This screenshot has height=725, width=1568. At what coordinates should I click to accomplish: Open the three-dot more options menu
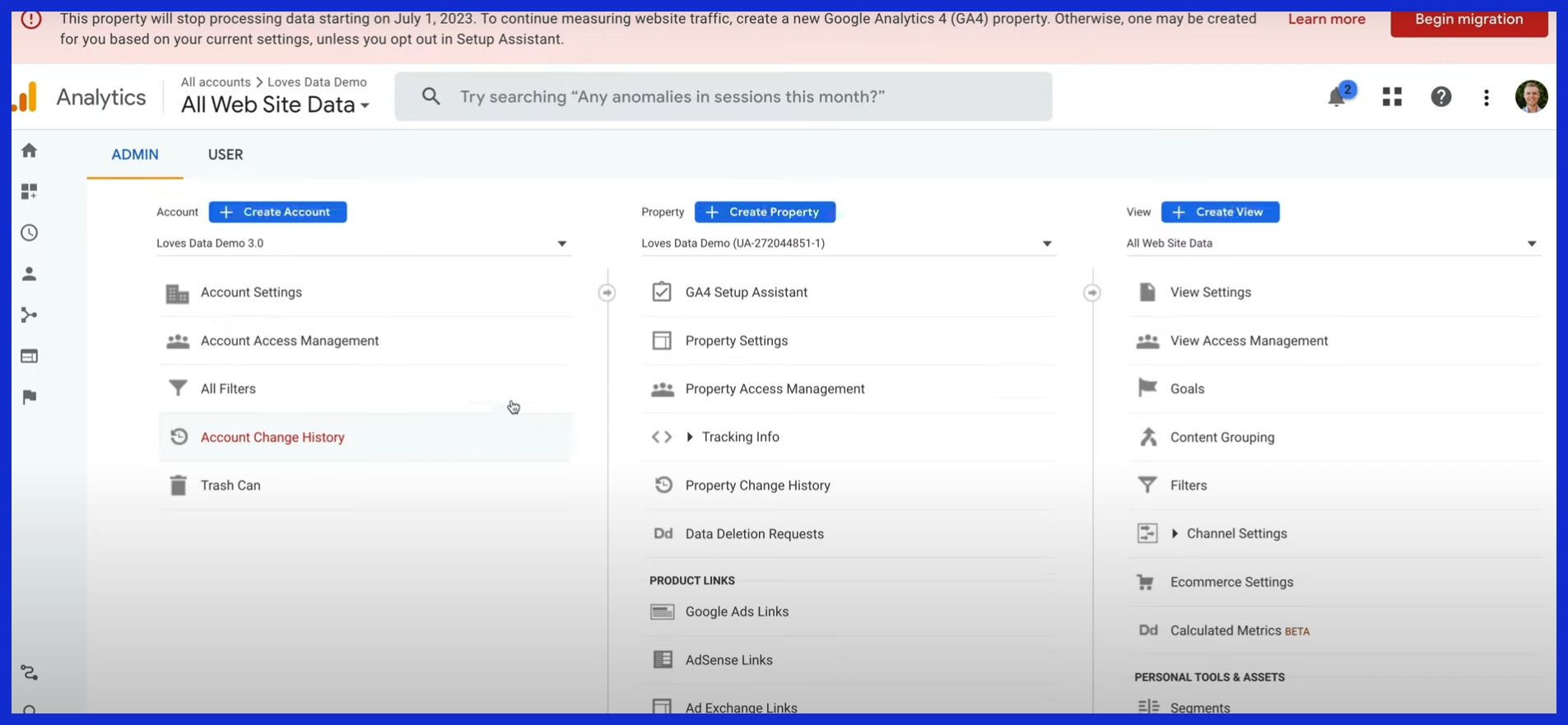(x=1487, y=97)
